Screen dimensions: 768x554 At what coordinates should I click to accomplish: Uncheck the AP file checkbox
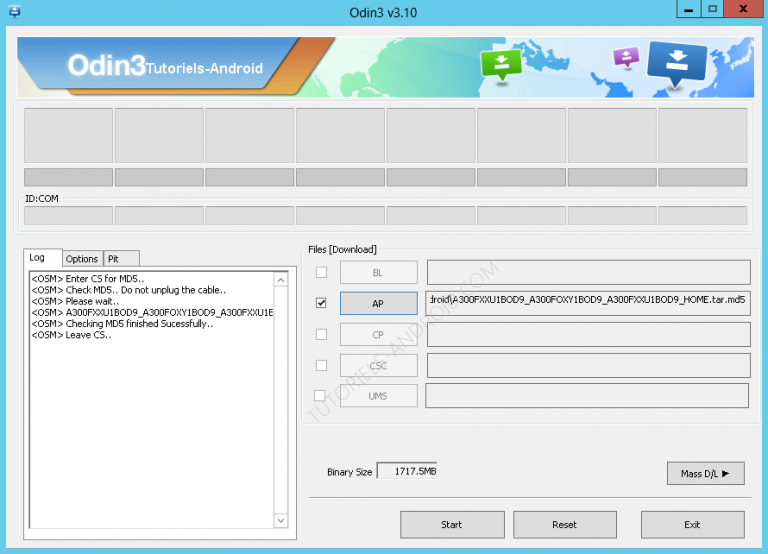point(321,303)
